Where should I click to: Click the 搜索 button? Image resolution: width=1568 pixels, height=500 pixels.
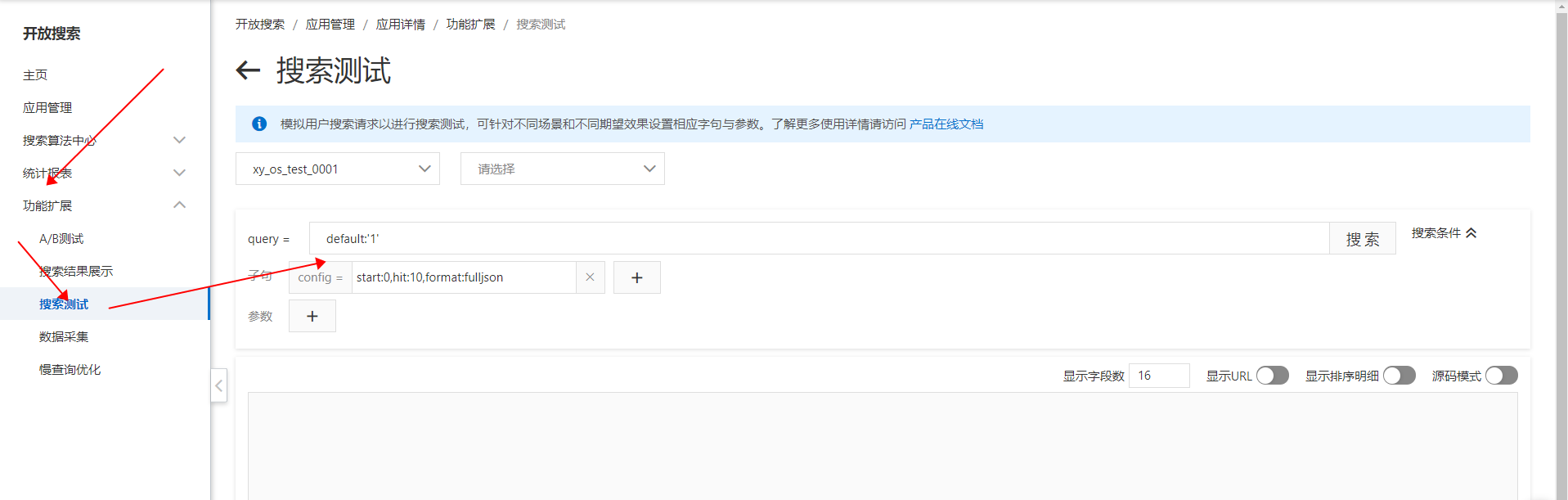(x=1362, y=239)
